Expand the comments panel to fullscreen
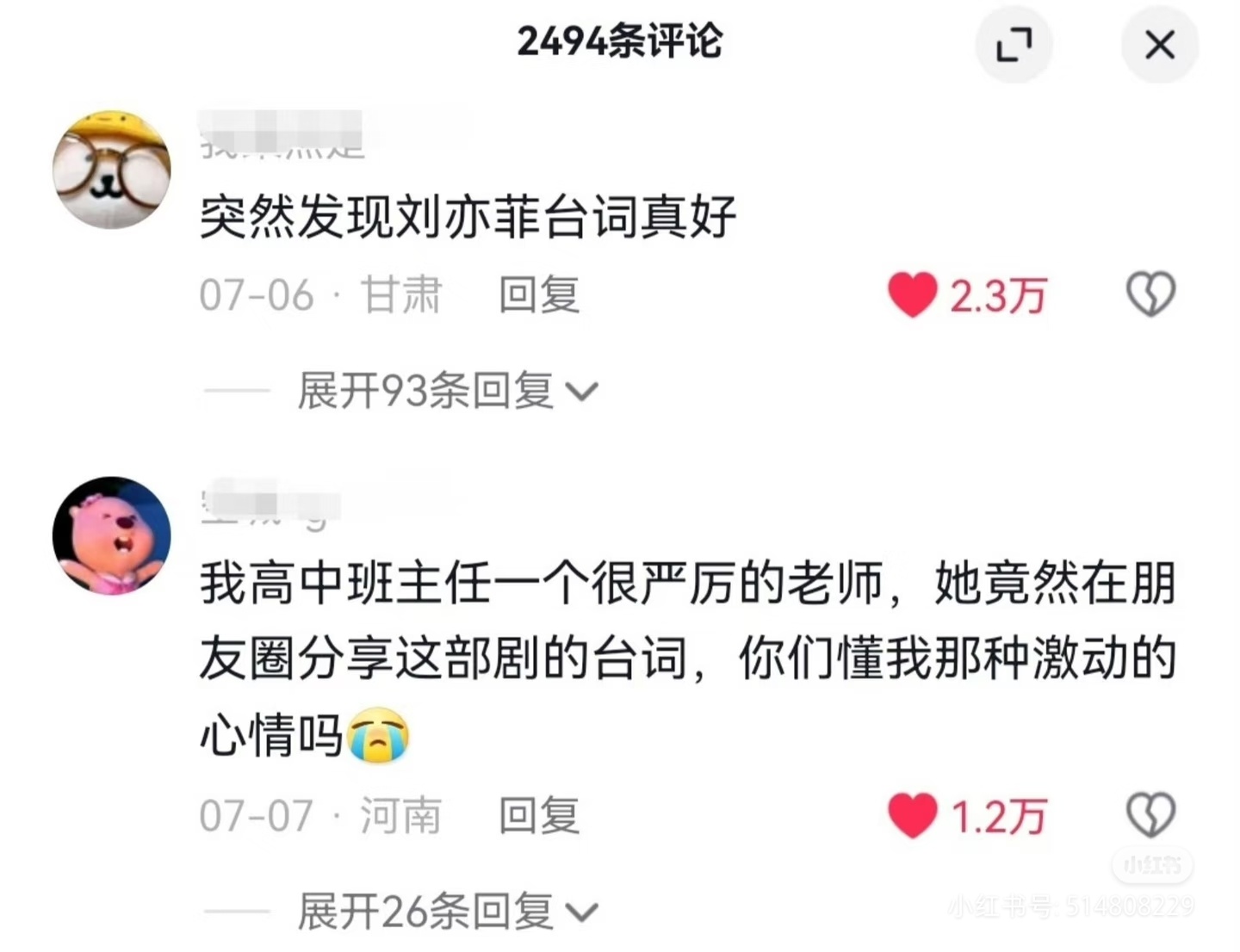The image size is (1240, 952). pyautogui.click(x=1014, y=44)
